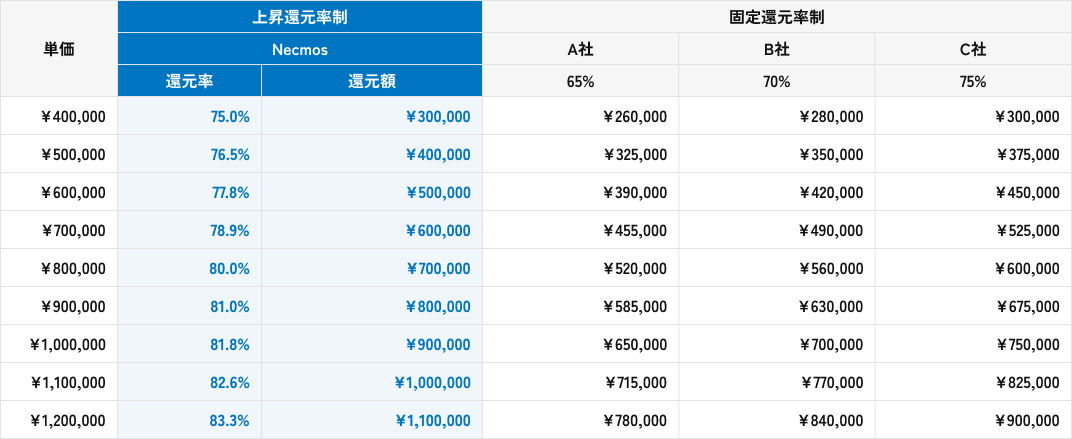Select the ¥560,000 B社 cell
Image resolution: width=1072 pixels, height=439 pixels.
831,269
